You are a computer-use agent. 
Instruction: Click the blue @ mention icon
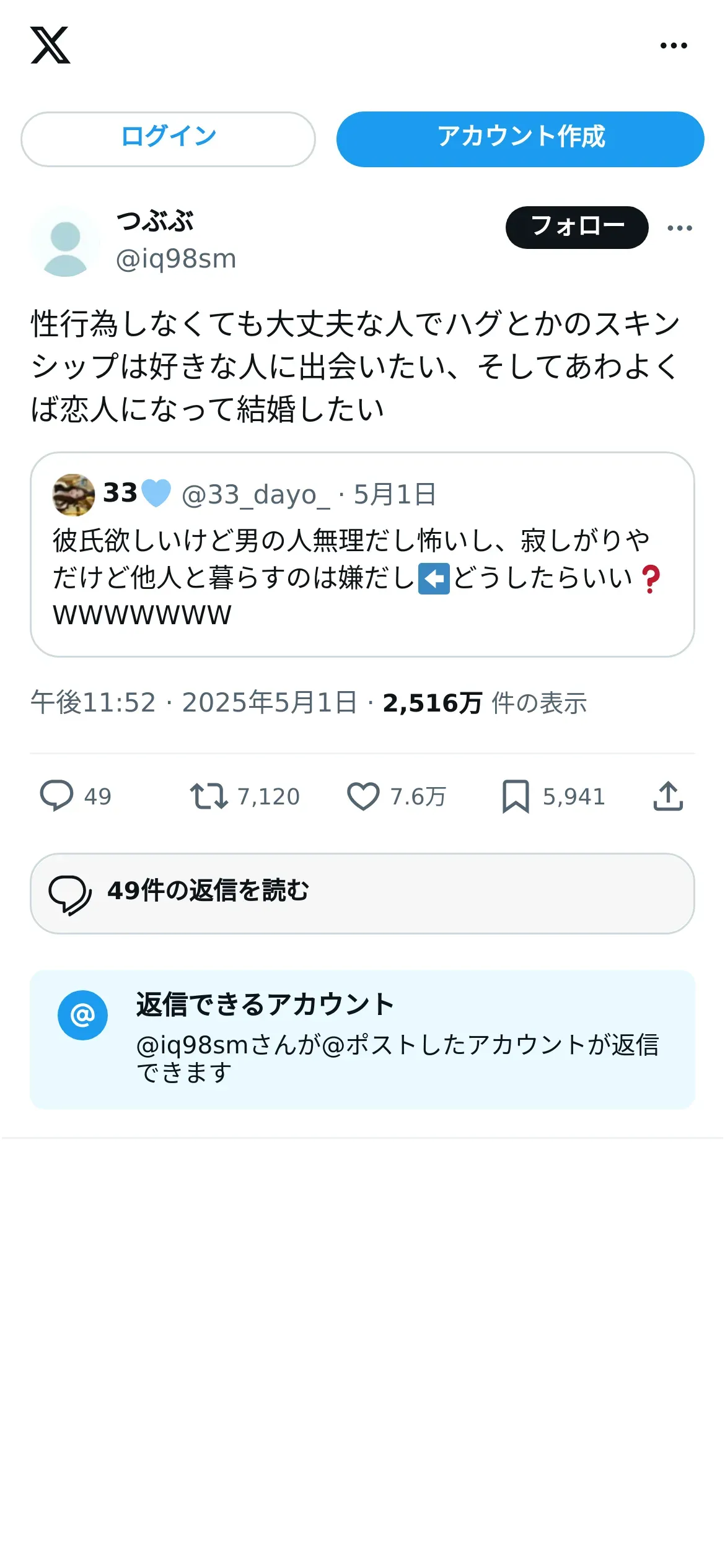tap(82, 1015)
